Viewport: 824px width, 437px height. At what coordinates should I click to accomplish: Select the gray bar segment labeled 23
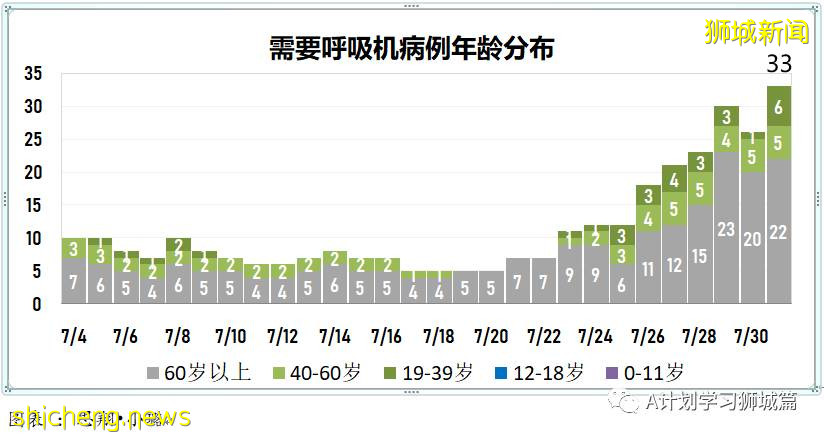(x=726, y=228)
